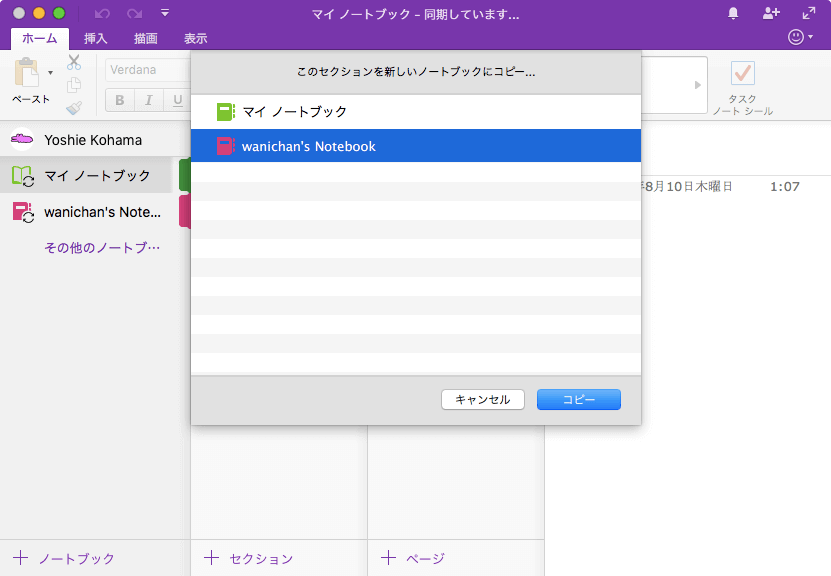Click the pink notebook icon in dialog

coord(226,146)
